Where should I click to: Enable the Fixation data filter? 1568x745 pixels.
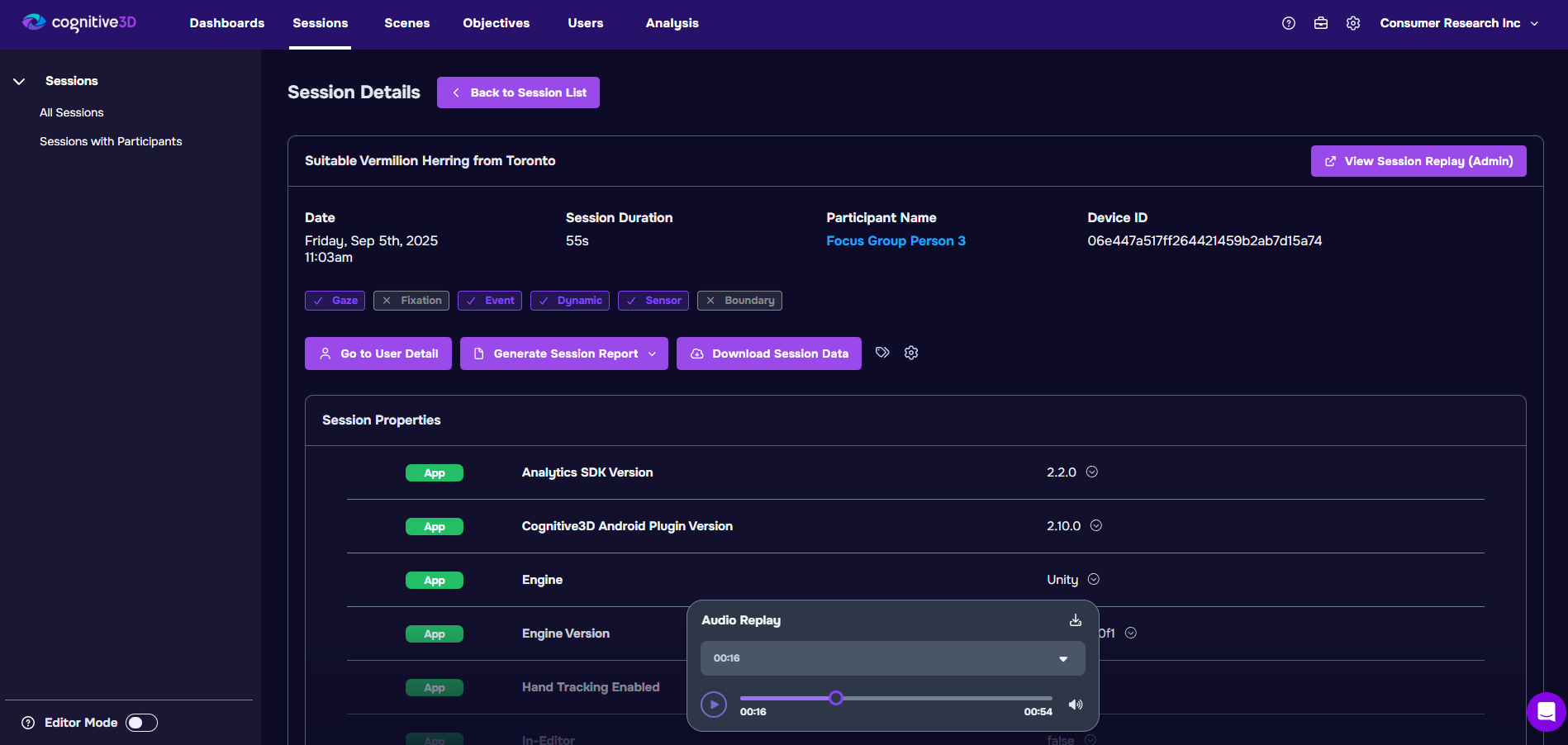coord(411,301)
